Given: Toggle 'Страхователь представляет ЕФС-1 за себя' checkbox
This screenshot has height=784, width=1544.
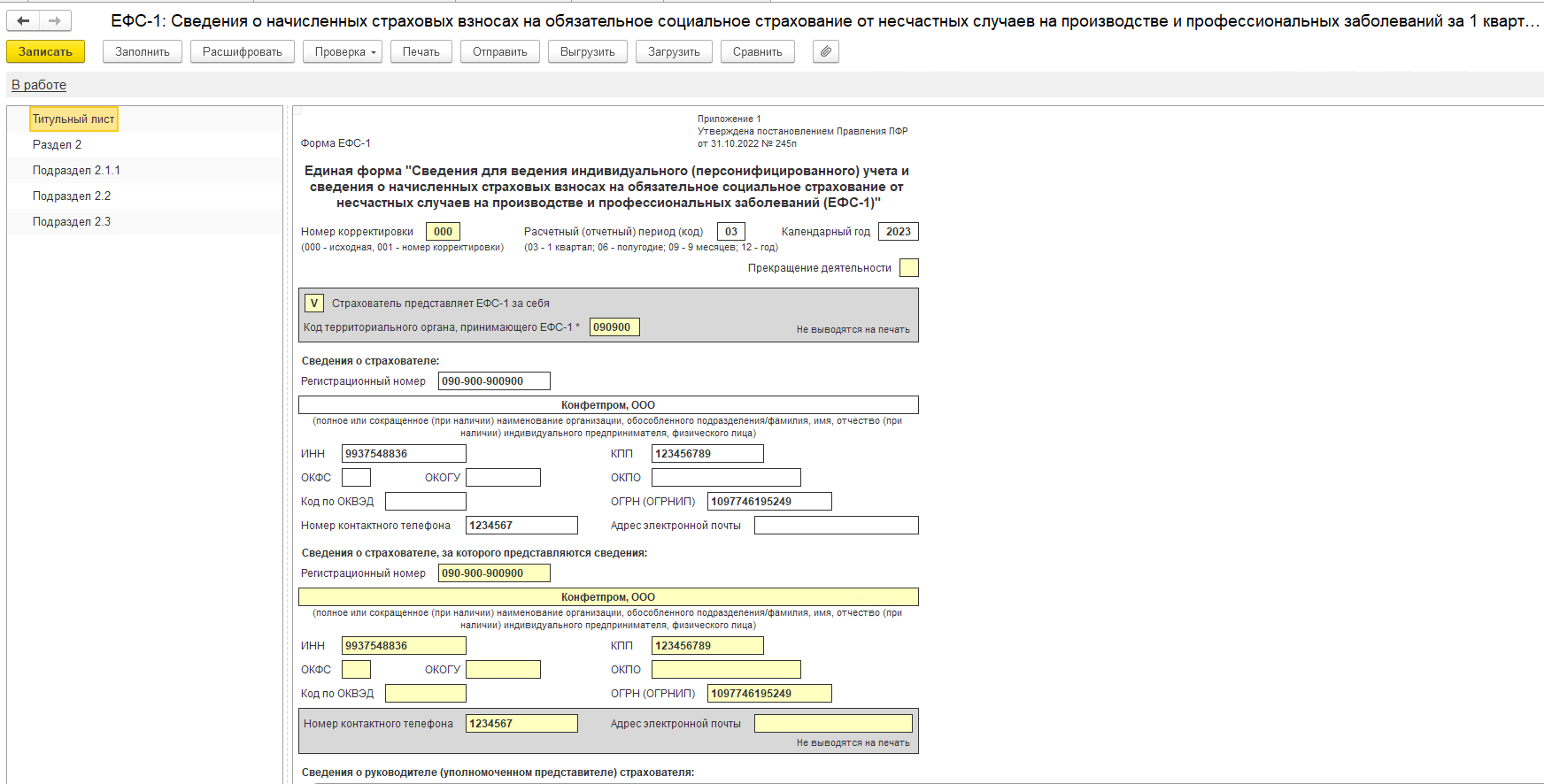Looking at the screenshot, I should 313,304.
